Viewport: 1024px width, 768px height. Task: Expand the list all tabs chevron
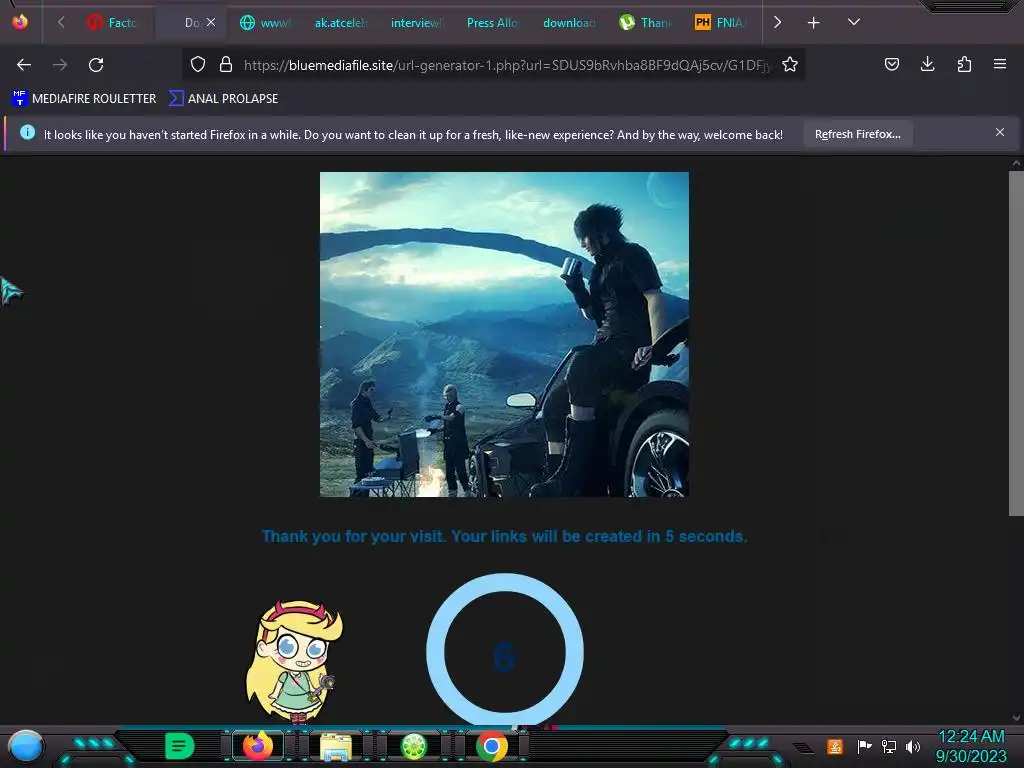854,22
